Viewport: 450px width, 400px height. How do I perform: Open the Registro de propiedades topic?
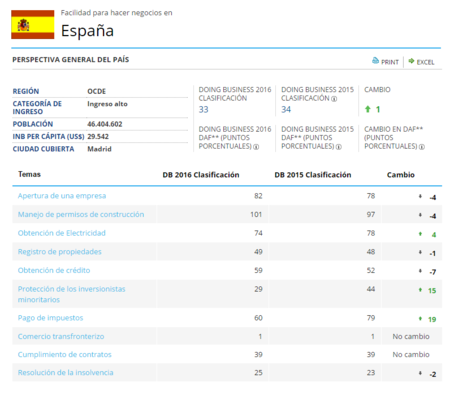click(60, 252)
